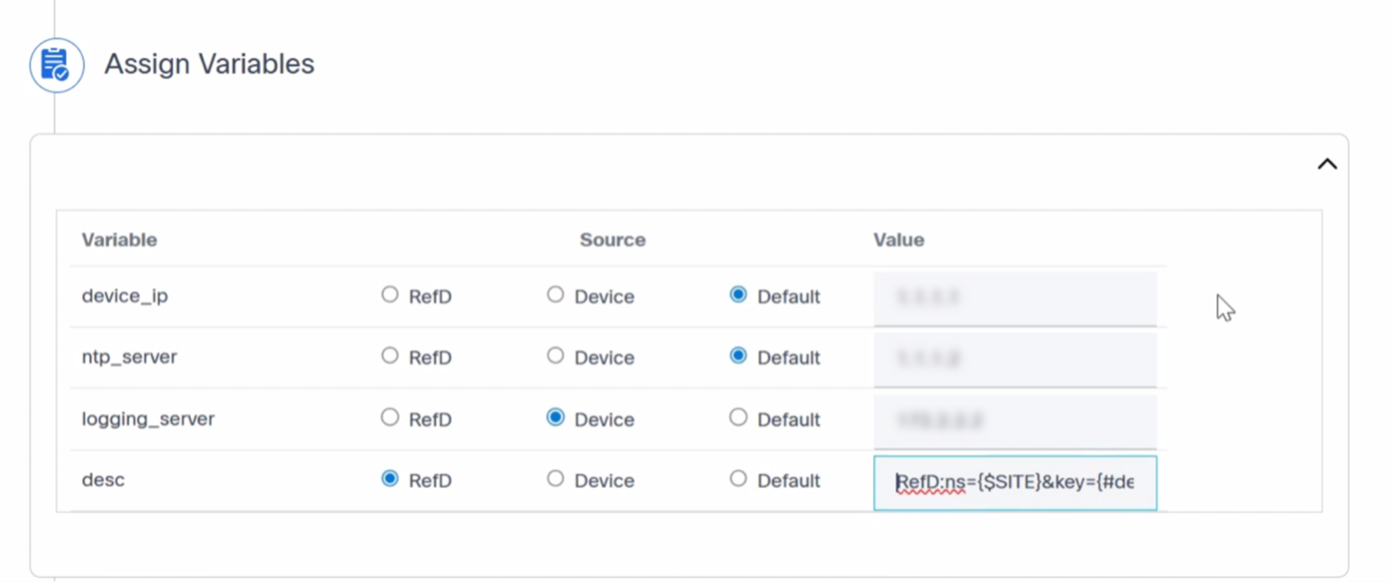Select Device source for ntp_server
Image resolution: width=1392 pixels, height=585 pixels.
[x=555, y=356]
